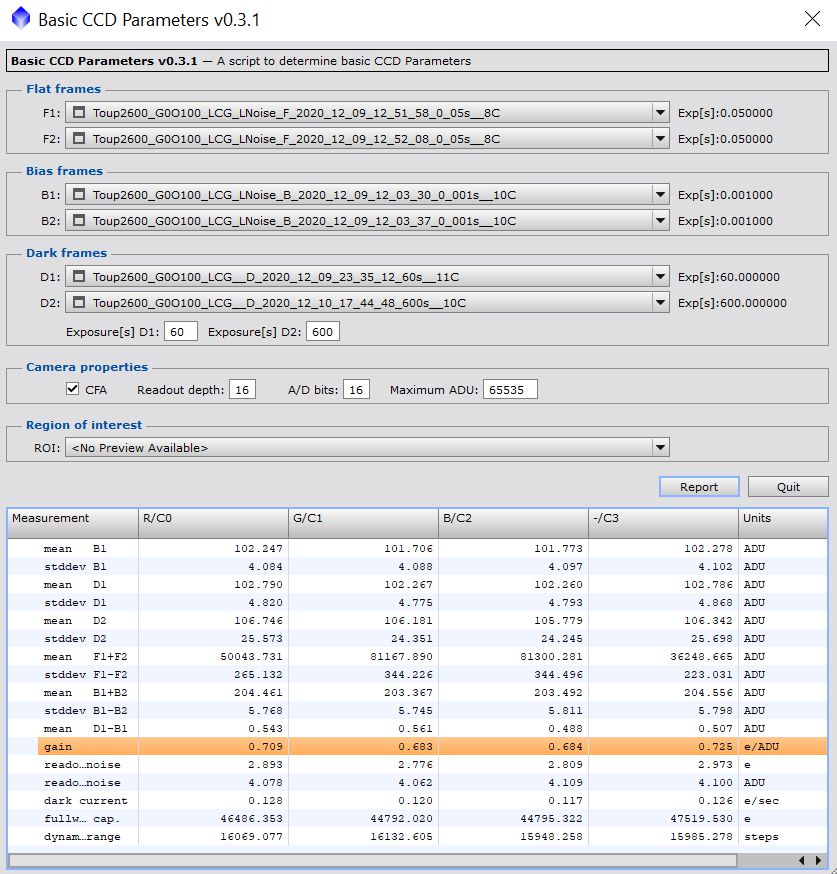The height and width of the screenshot is (874, 837).
Task: Click the Exposure[s] D1 input field
Action: [x=181, y=332]
